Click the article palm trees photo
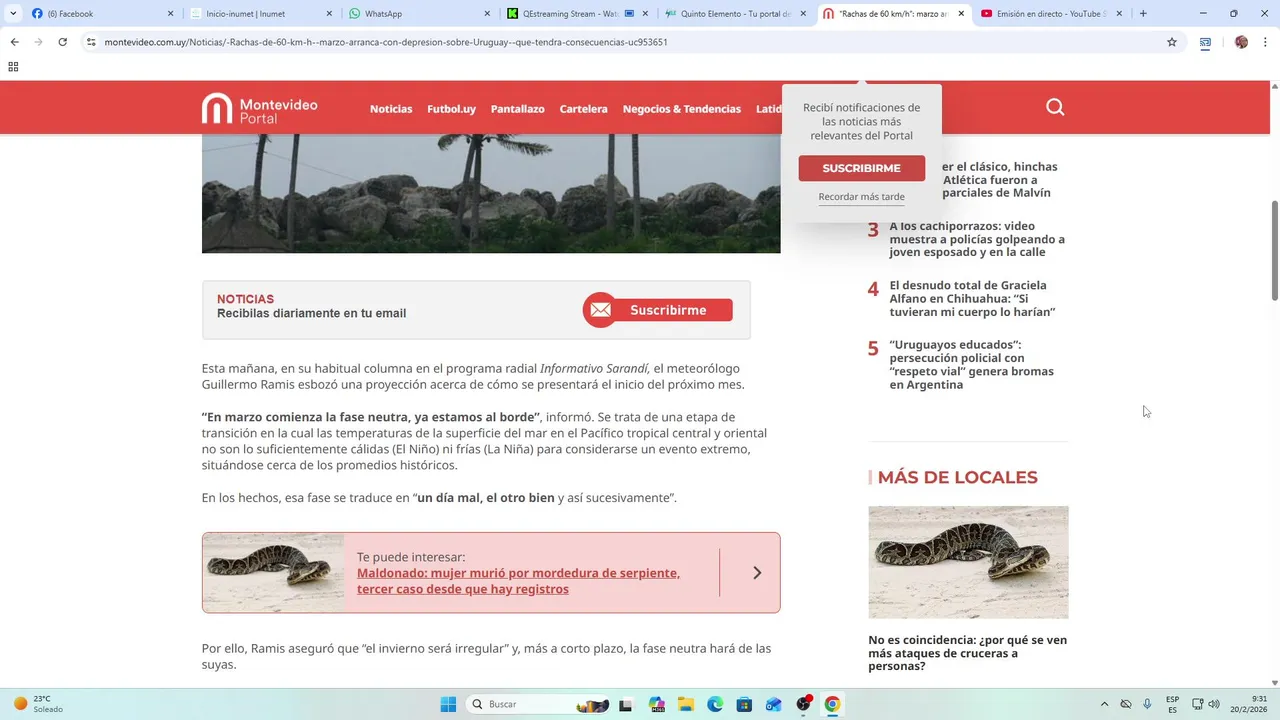Viewport: 1280px width, 720px height. (x=491, y=194)
